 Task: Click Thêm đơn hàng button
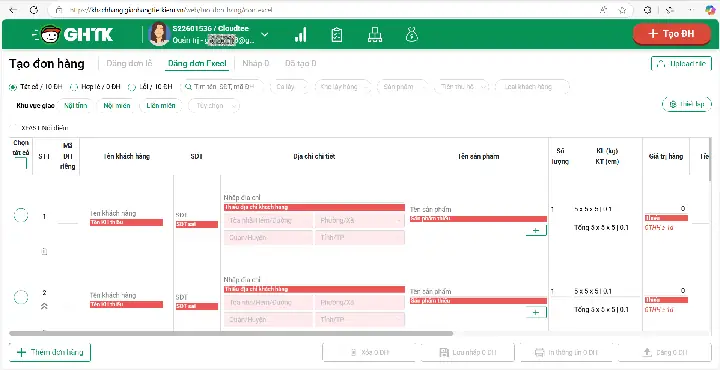[50, 352]
